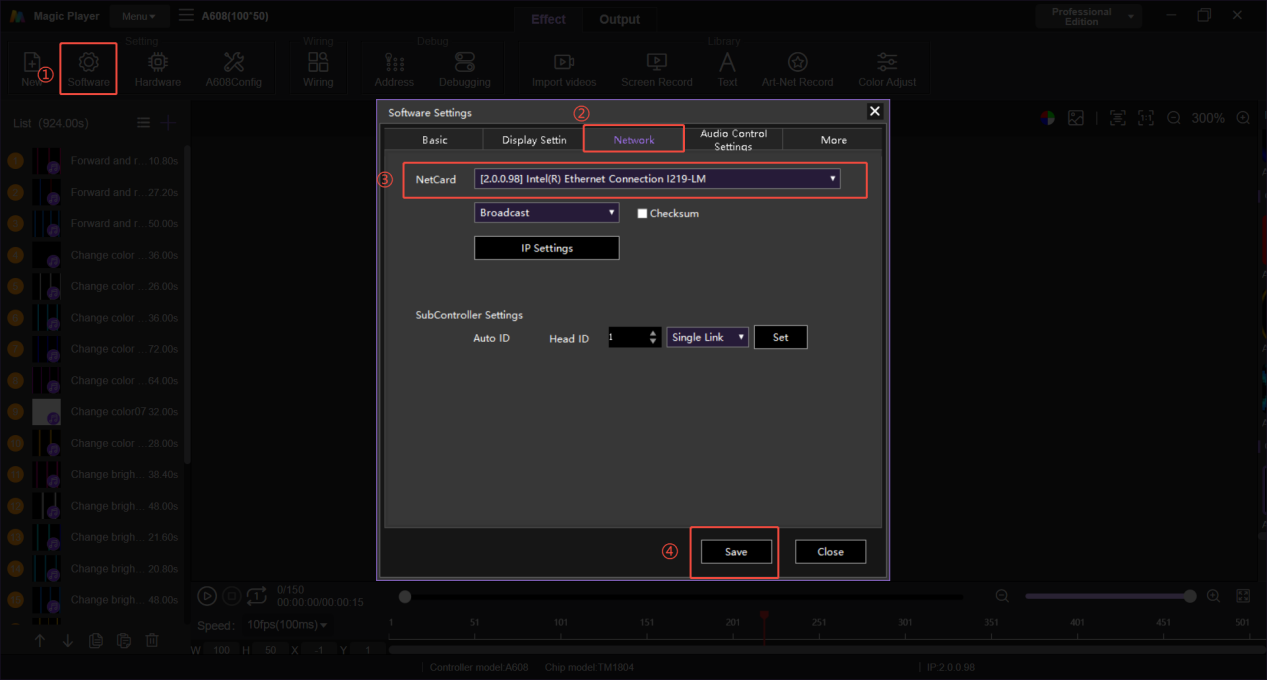This screenshot has height=680, width=1267.
Task: Select the Change brigh... 38.40s list item
Action: tap(95, 475)
